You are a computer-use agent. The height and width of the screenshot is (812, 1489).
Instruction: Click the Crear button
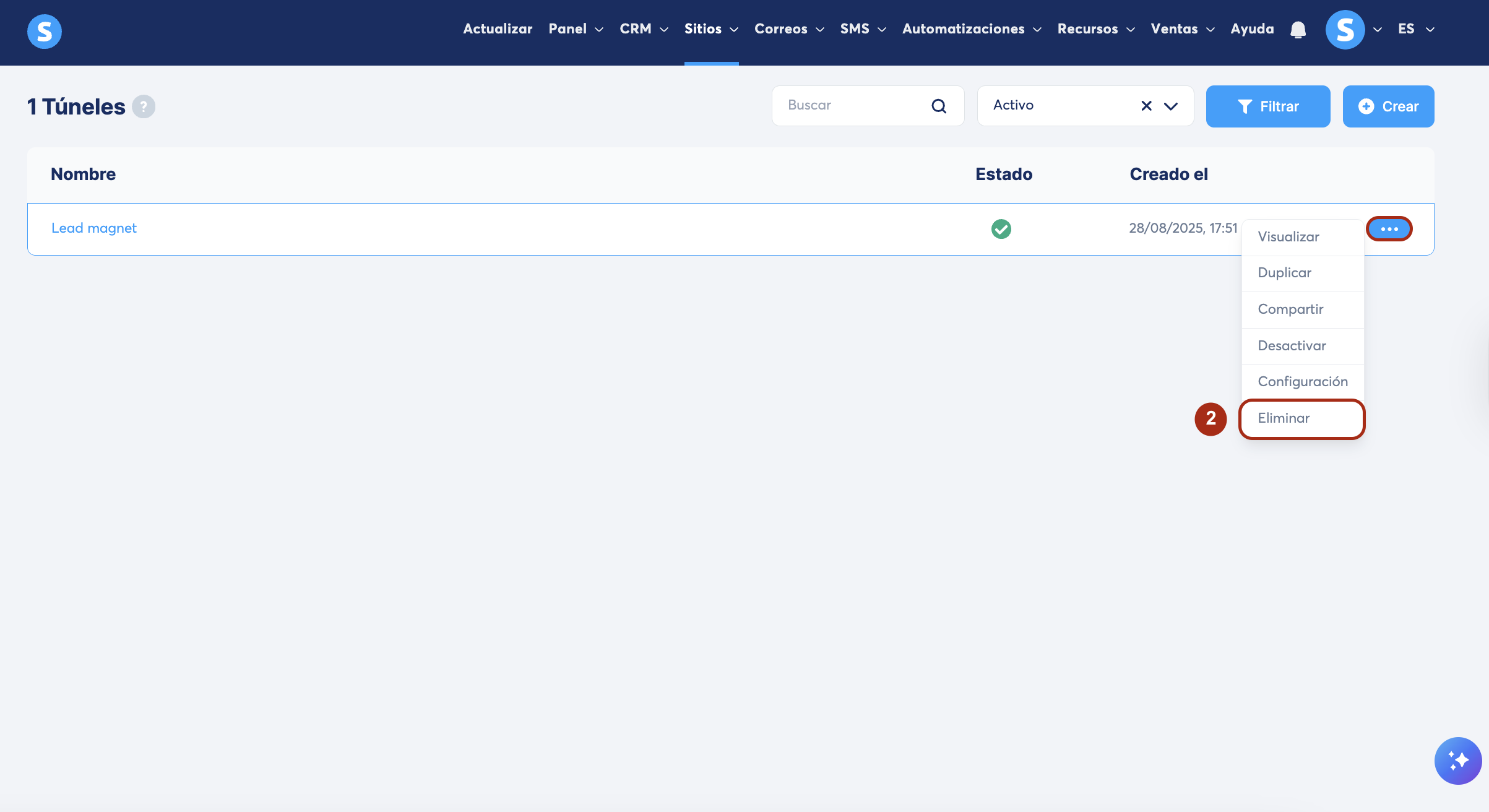pos(1388,106)
